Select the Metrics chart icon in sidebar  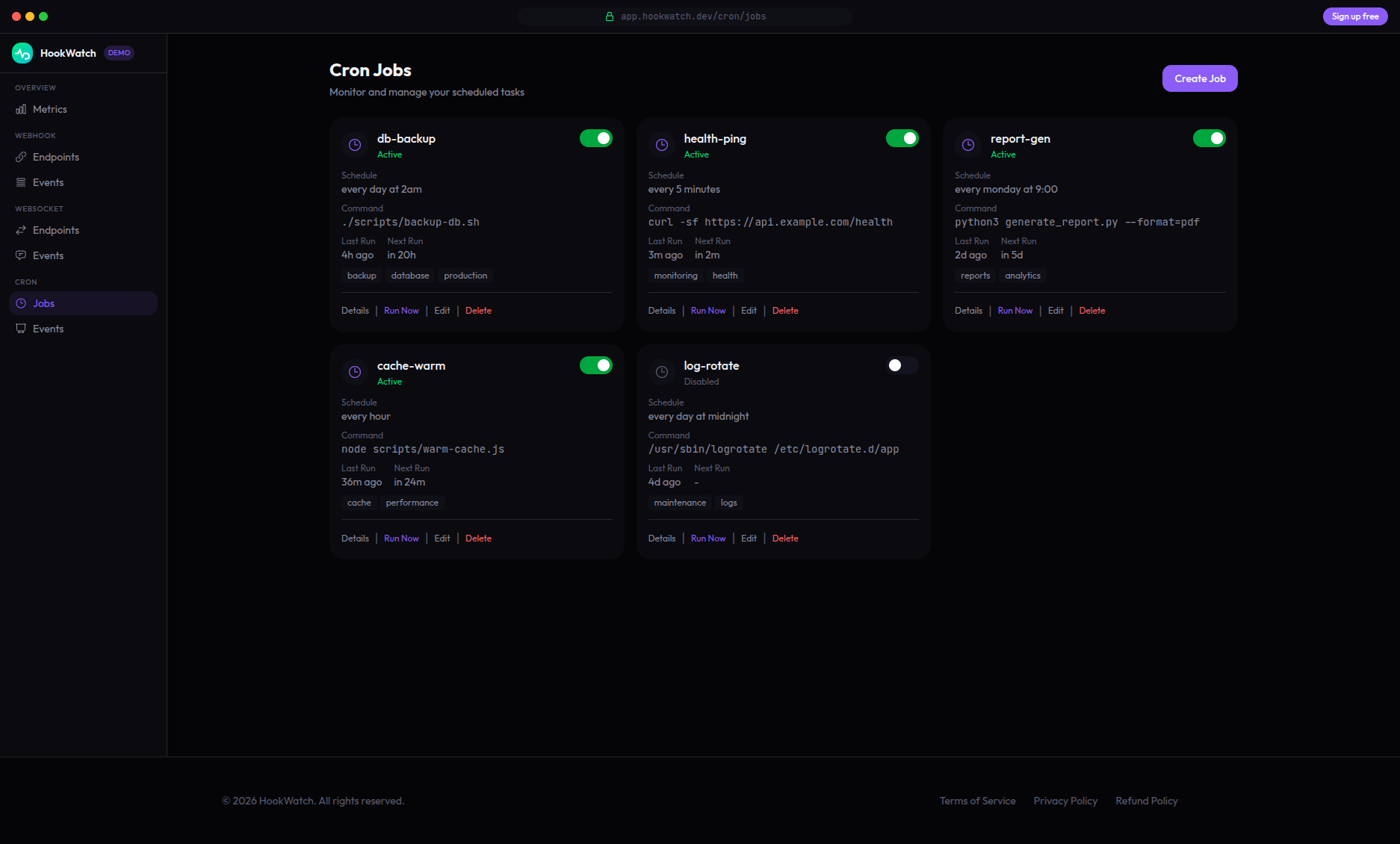tap(21, 109)
